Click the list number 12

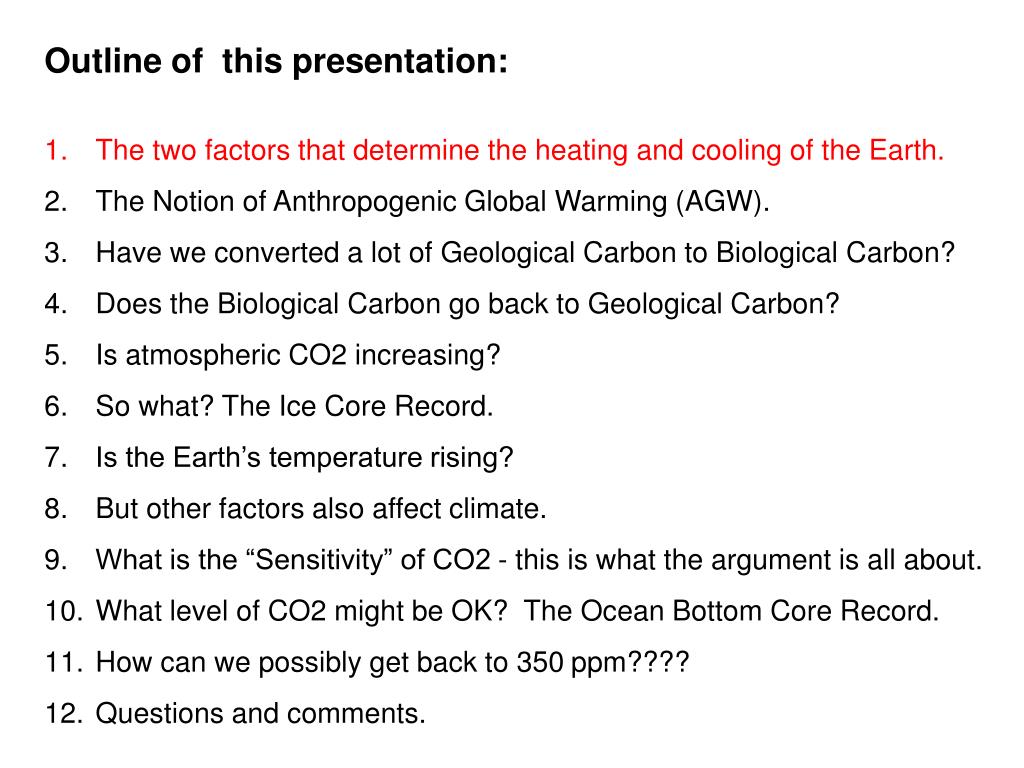tap(64, 714)
